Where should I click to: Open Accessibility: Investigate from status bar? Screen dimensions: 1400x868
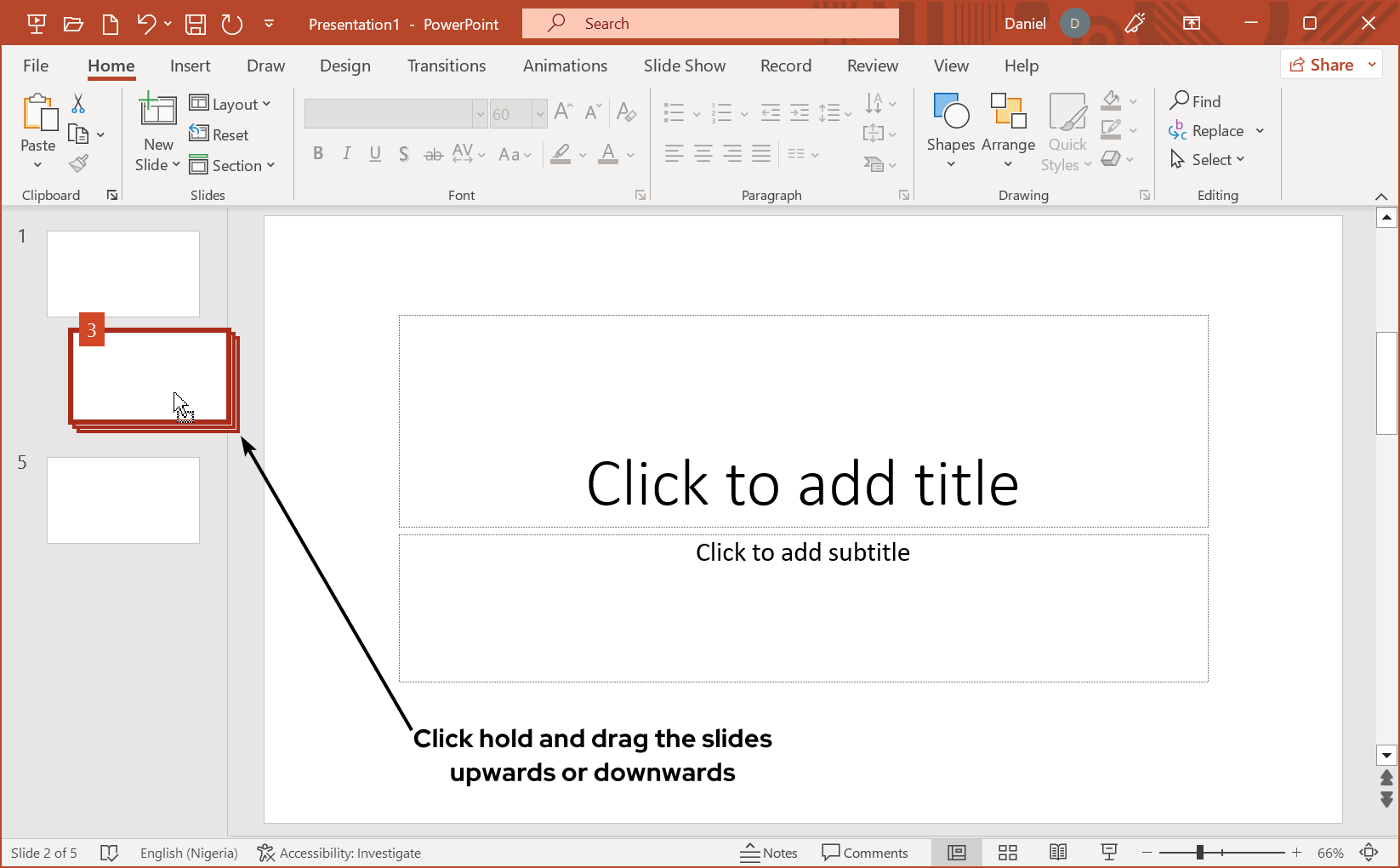pyautogui.click(x=339, y=852)
